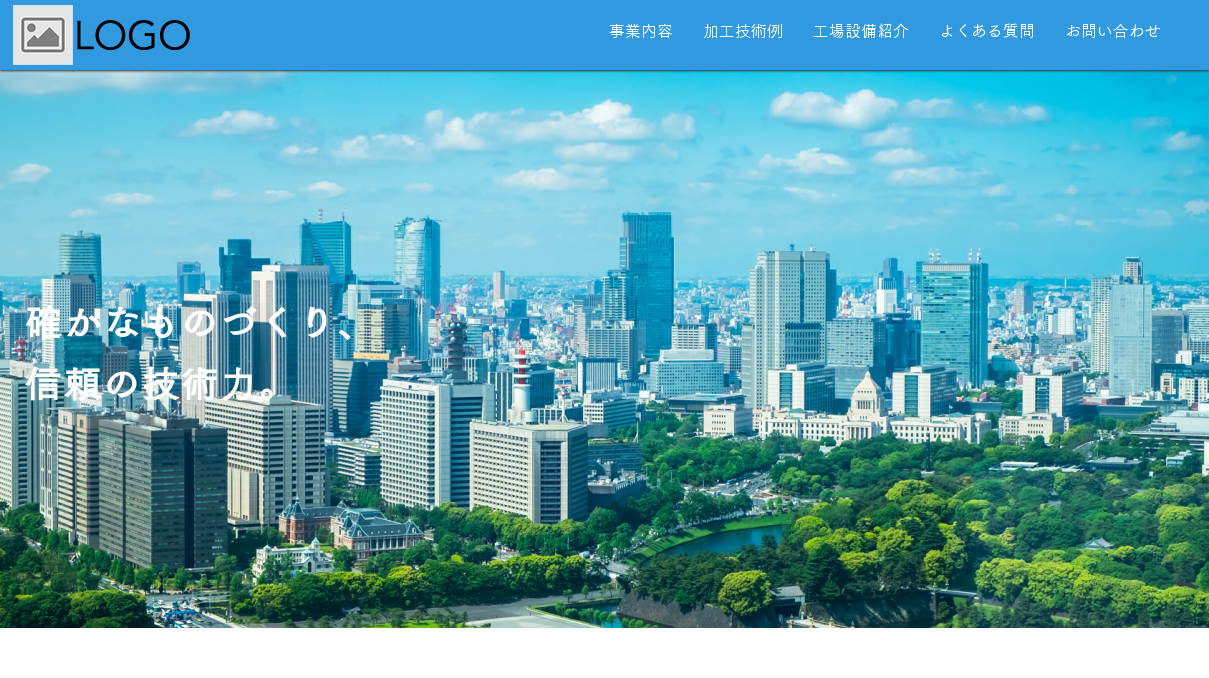This screenshot has height=678, width=1209.
Task: Click the twisted glass tower in the skyline
Action: [417, 260]
